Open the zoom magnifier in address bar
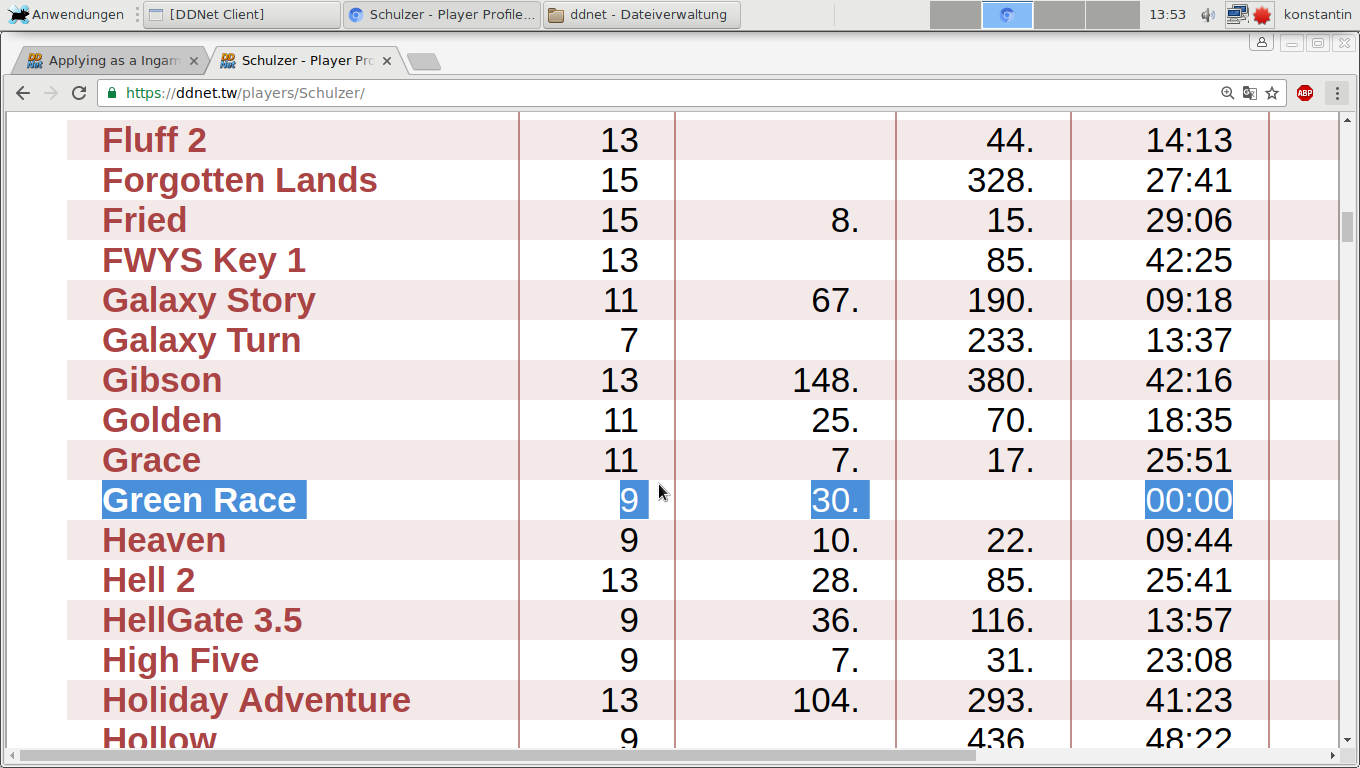Image resolution: width=1360 pixels, height=768 pixels. point(1227,93)
